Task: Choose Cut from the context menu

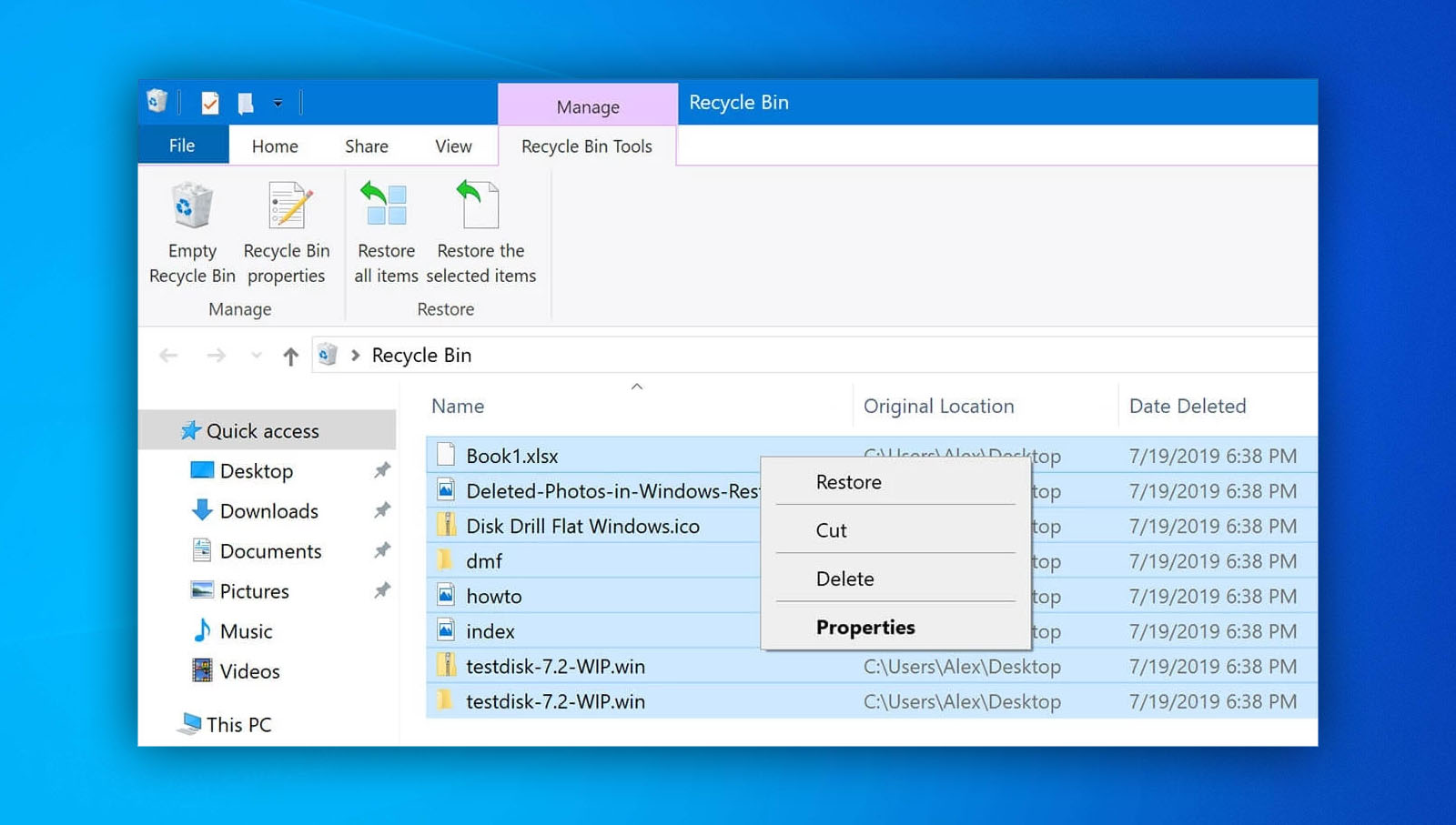Action: [x=831, y=530]
